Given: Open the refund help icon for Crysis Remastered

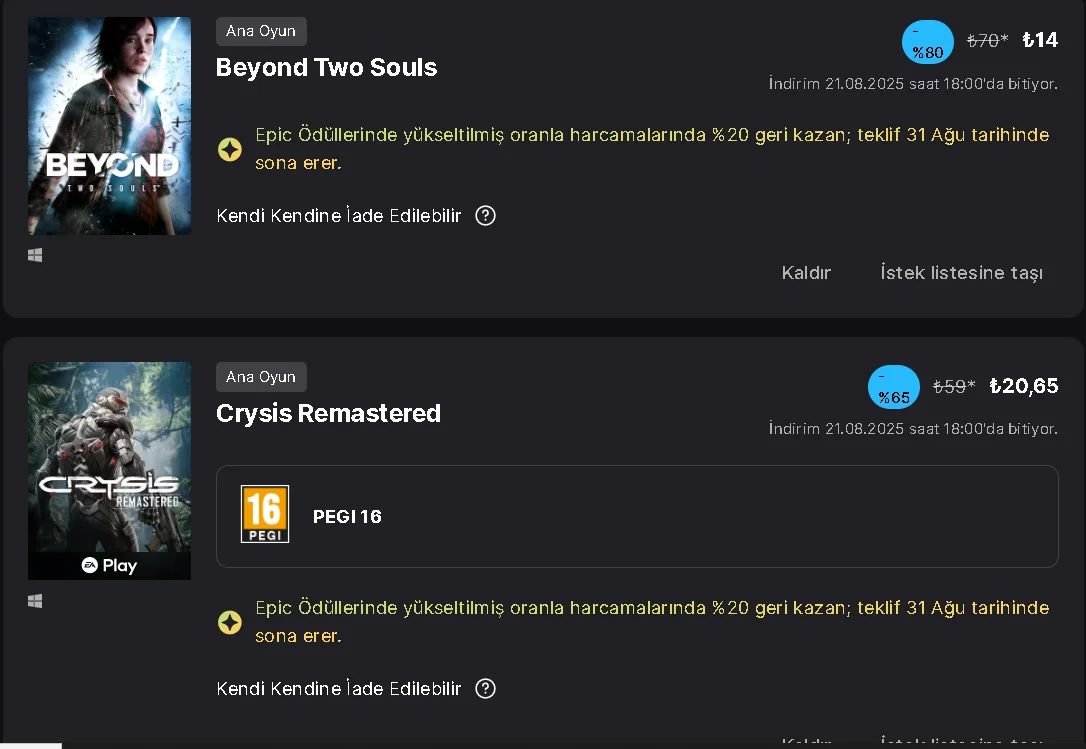Looking at the screenshot, I should 485,689.
